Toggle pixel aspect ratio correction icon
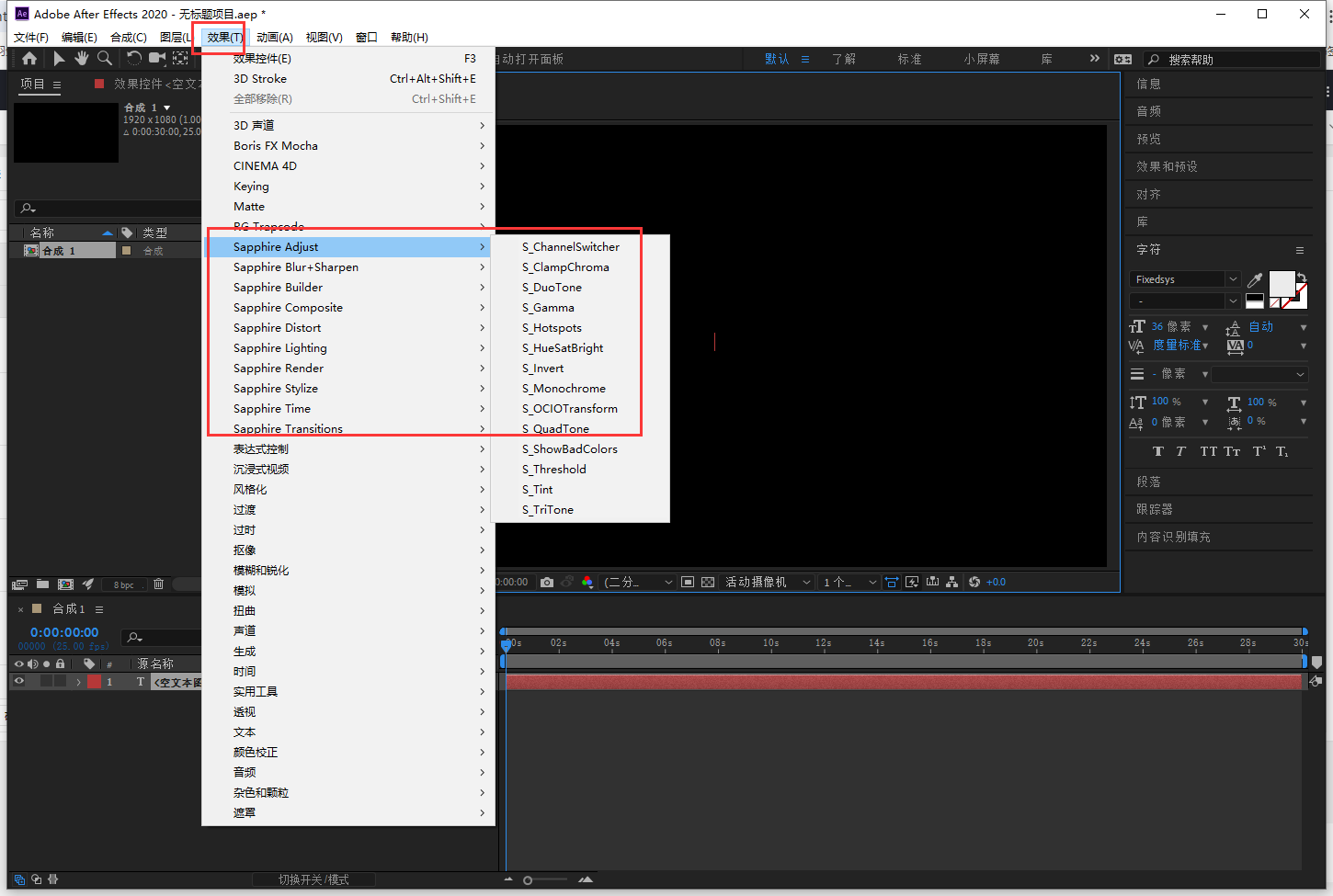The width and height of the screenshot is (1333, 896). [892, 582]
